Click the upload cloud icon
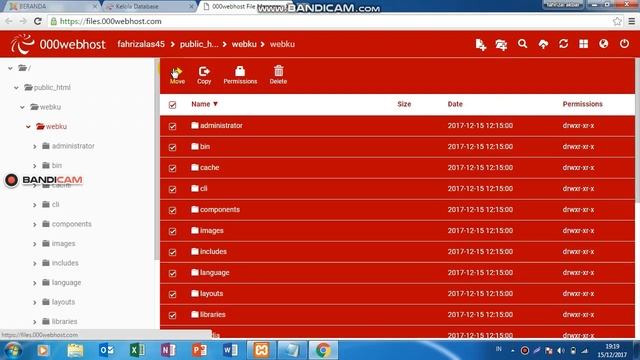 click(x=543, y=44)
